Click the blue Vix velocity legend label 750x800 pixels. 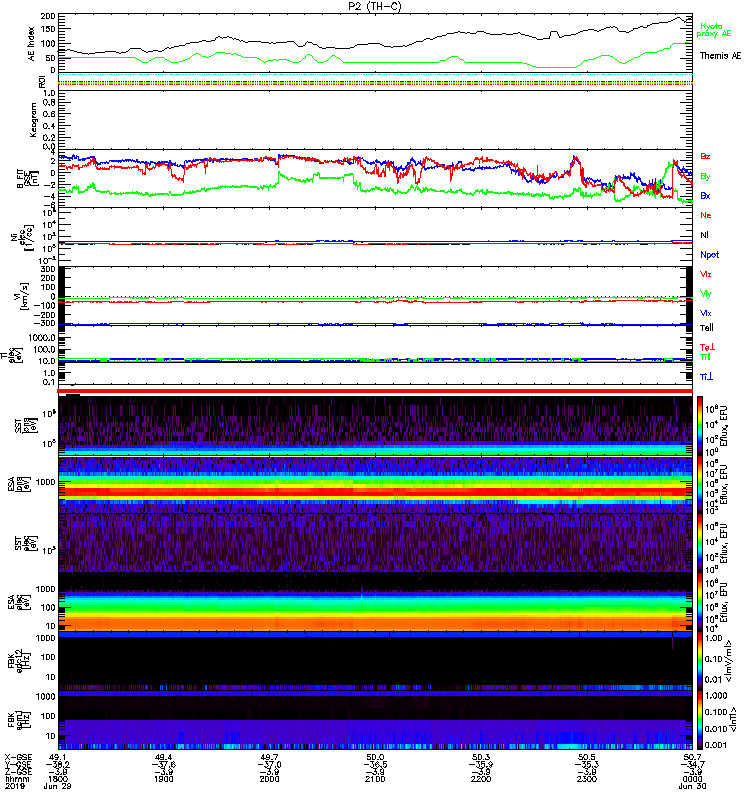click(x=705, y=313)
